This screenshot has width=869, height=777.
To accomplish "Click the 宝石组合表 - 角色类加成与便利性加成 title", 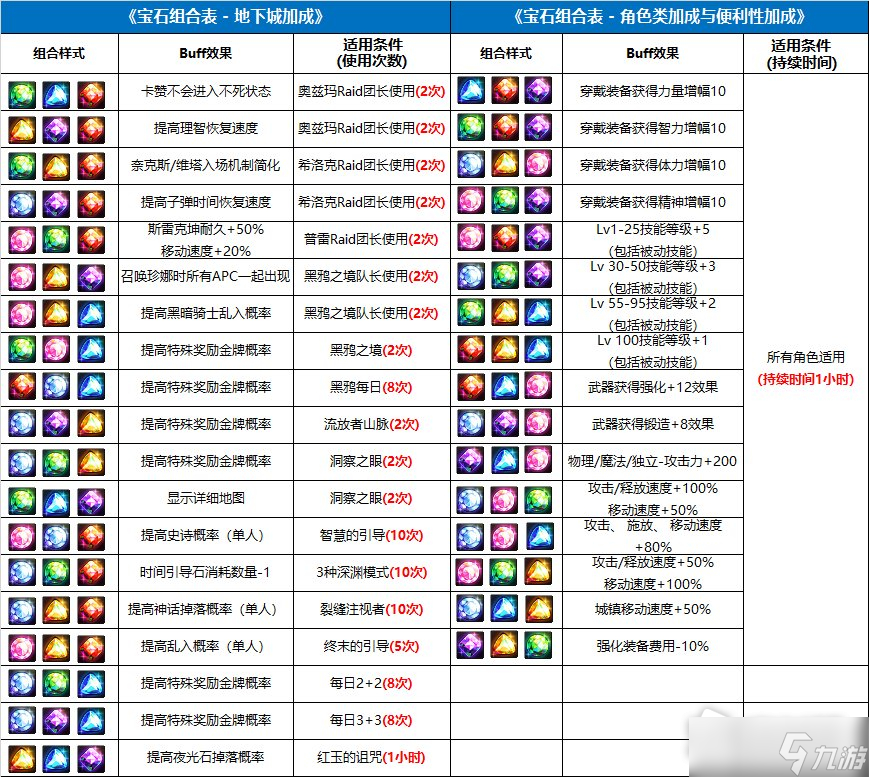I will [659, 16].
